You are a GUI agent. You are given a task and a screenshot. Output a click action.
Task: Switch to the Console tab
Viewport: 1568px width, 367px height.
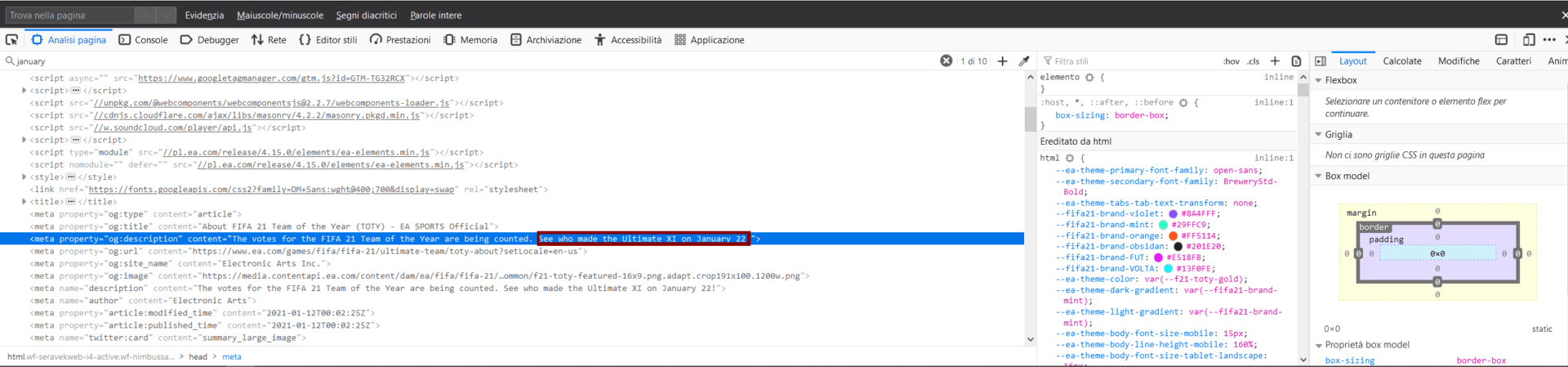[x=143, y=39]
